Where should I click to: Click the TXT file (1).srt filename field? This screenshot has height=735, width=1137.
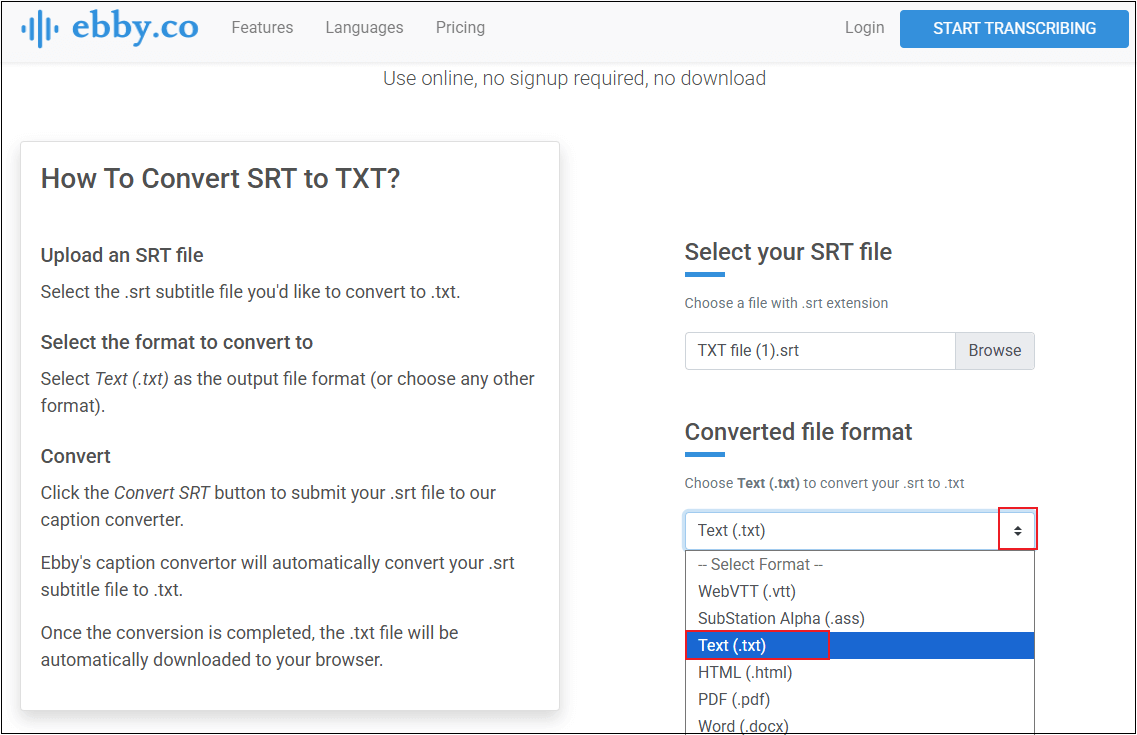[820, 350]
